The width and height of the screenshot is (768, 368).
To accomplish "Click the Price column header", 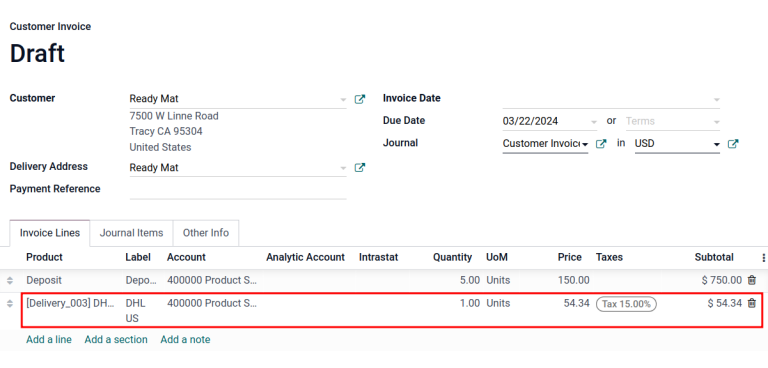I will (x=570, y=257).
